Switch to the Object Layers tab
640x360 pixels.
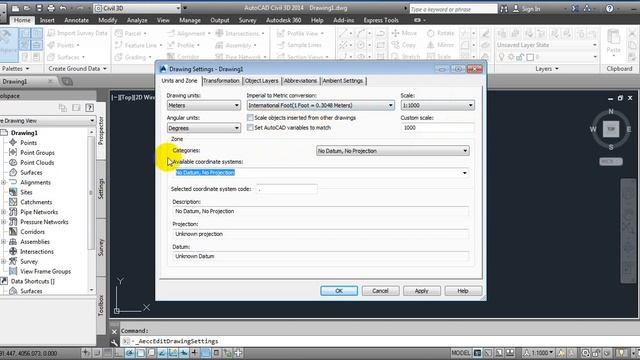coord(261,81)
